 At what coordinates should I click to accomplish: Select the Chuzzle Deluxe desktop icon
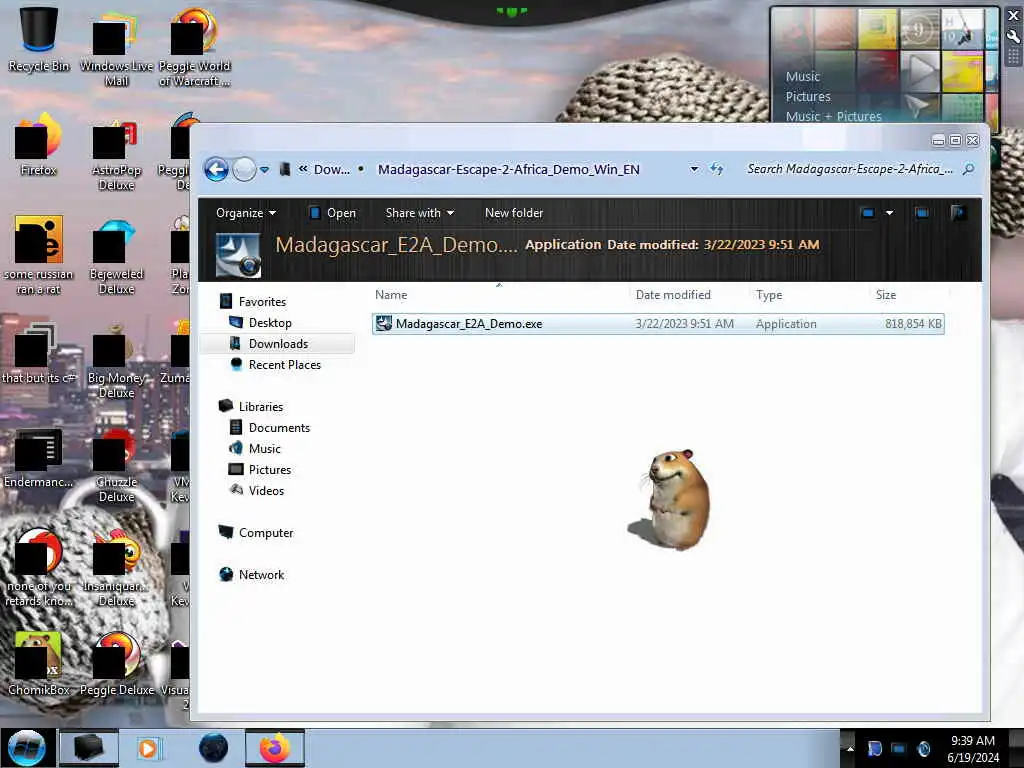point(116,465)
